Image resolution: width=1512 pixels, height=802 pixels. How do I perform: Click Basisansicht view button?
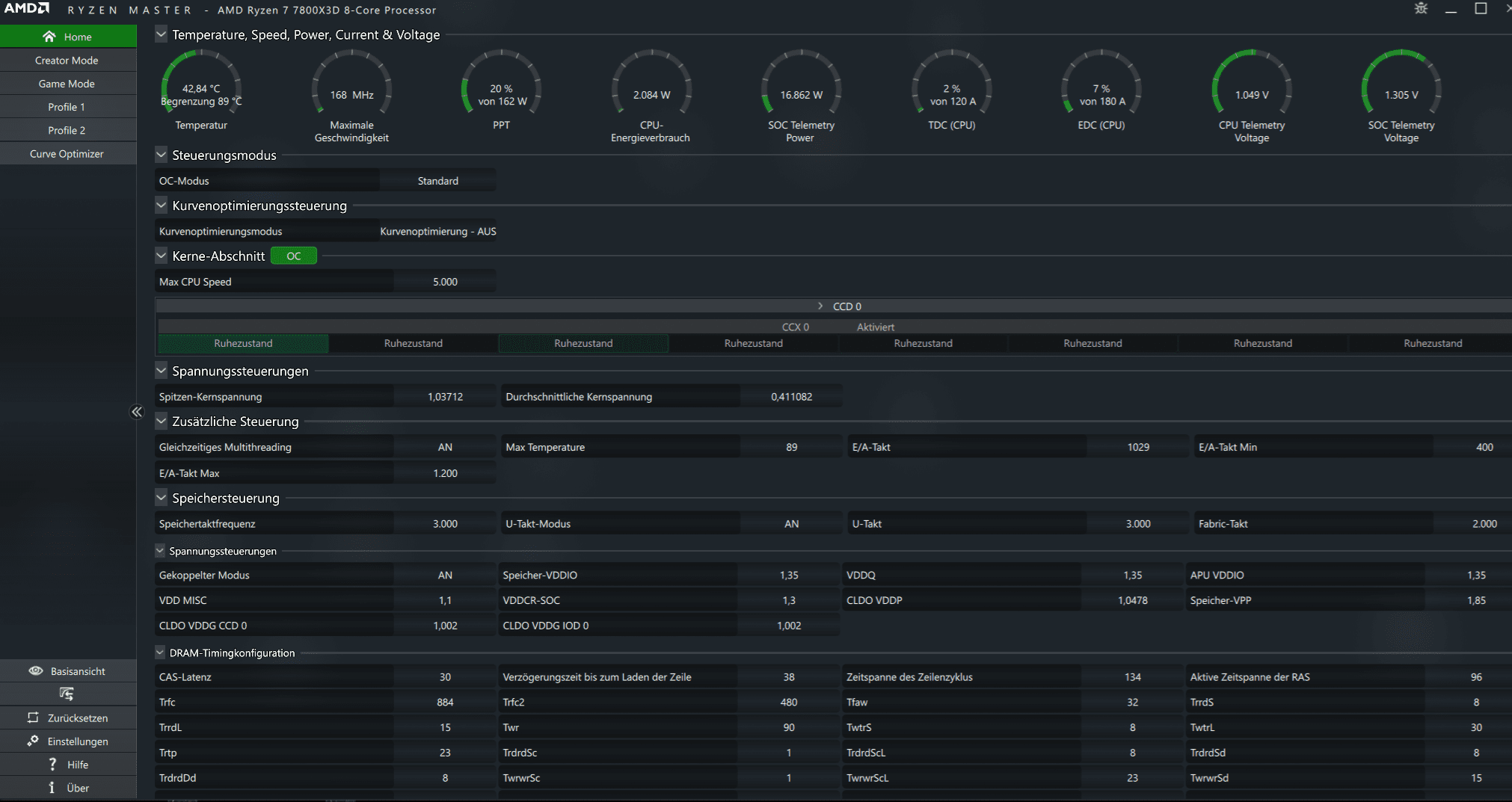68,671
